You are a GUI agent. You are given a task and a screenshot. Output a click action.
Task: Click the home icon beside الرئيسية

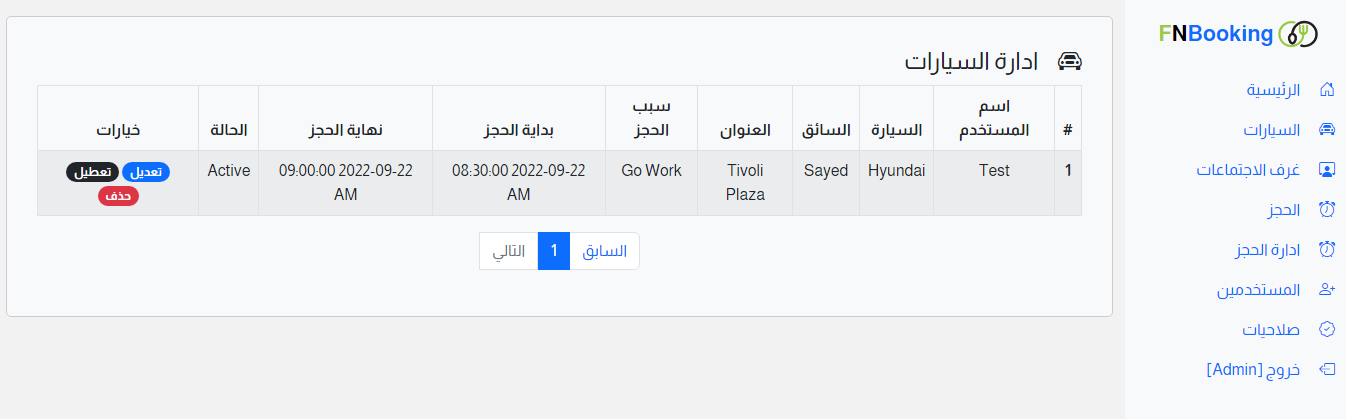click(x=1328, y=90)
